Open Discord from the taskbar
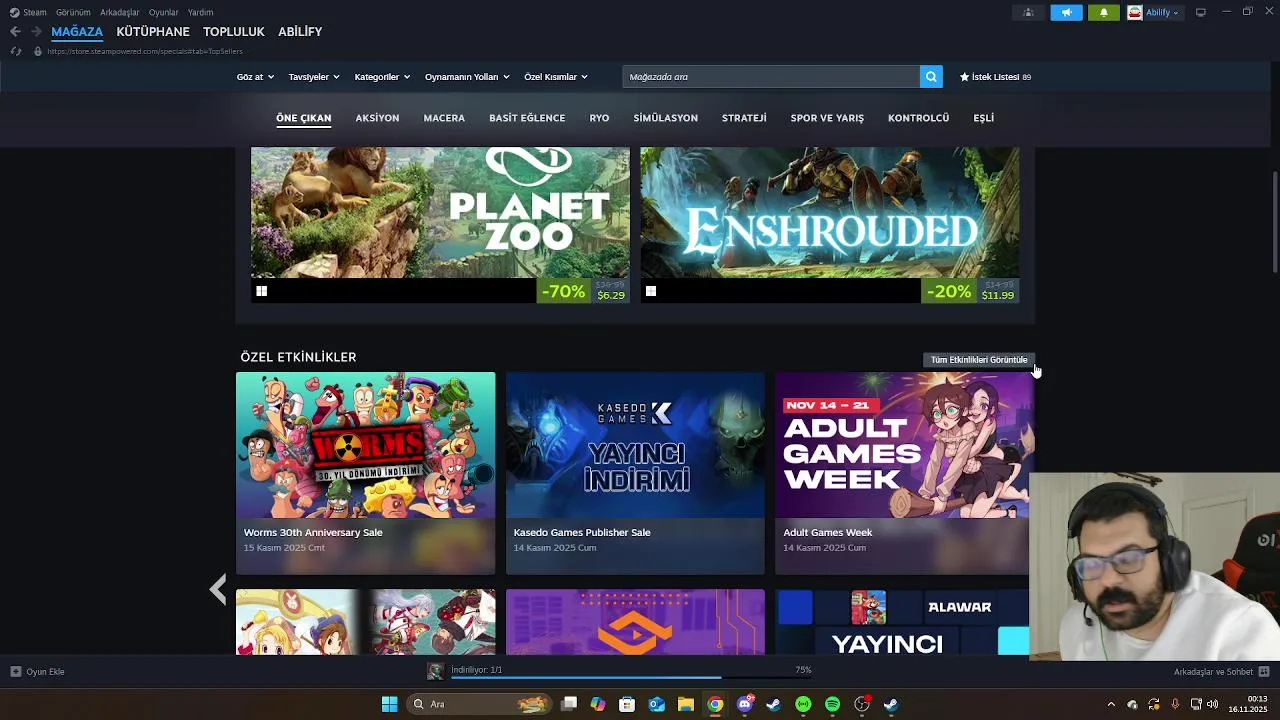1280x720 pixels. [x=744, y=704]
